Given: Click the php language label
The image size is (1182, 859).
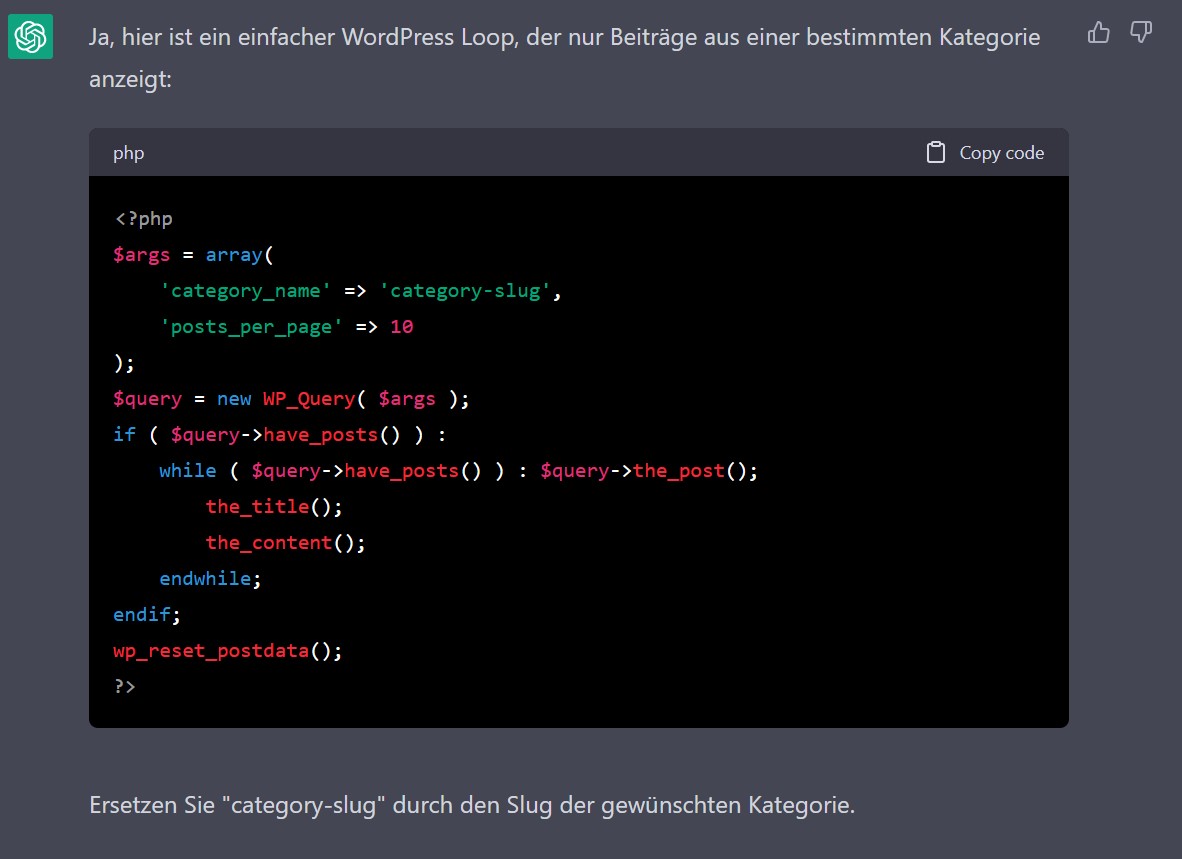Looking at the screenshot, I should (128, 153).
